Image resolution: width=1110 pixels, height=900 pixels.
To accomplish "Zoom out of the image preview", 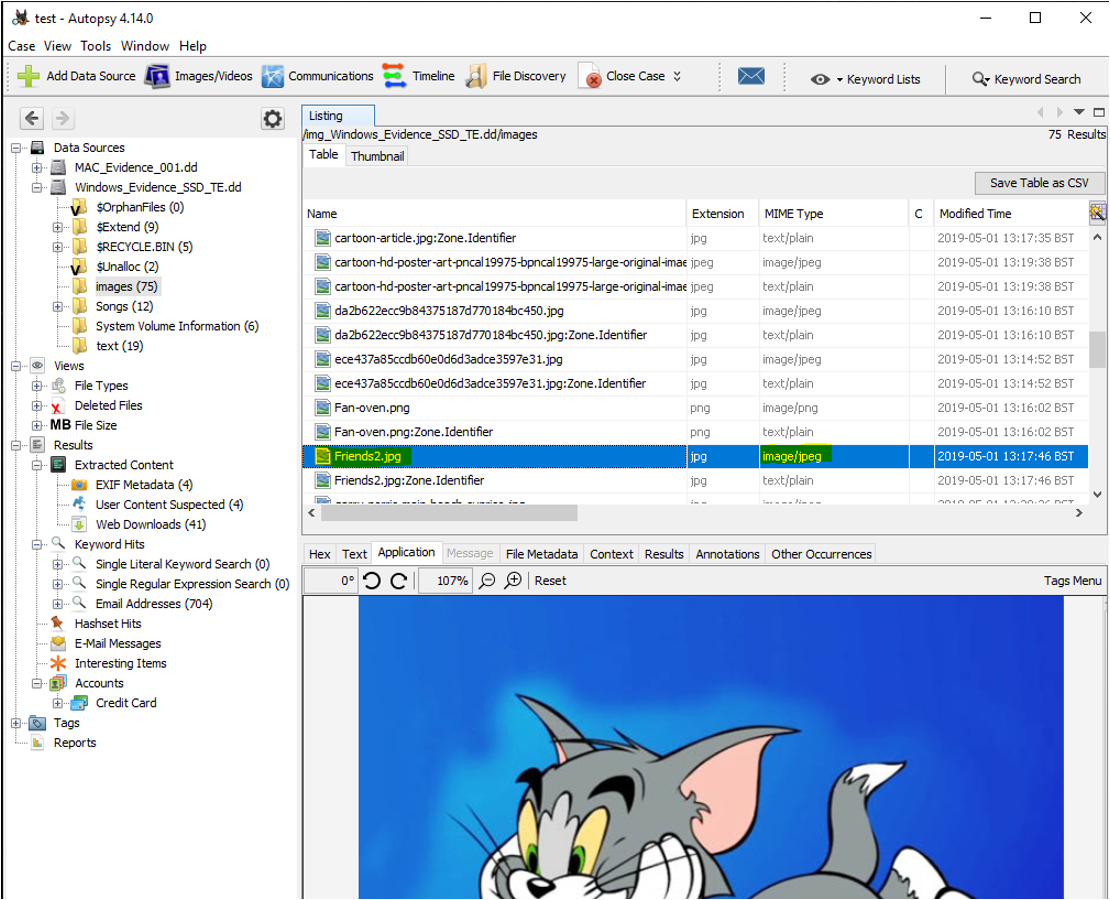I will click(487, 581).
